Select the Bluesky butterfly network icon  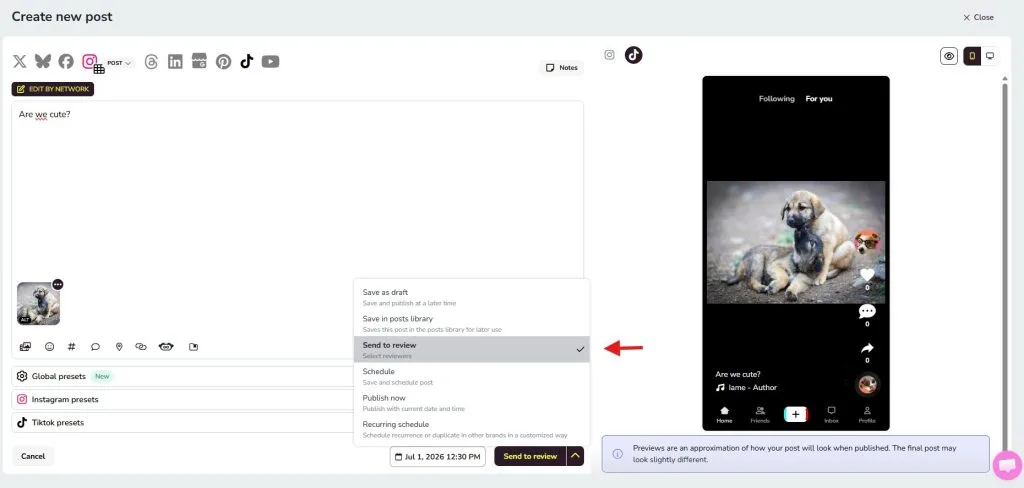(42, 61)
